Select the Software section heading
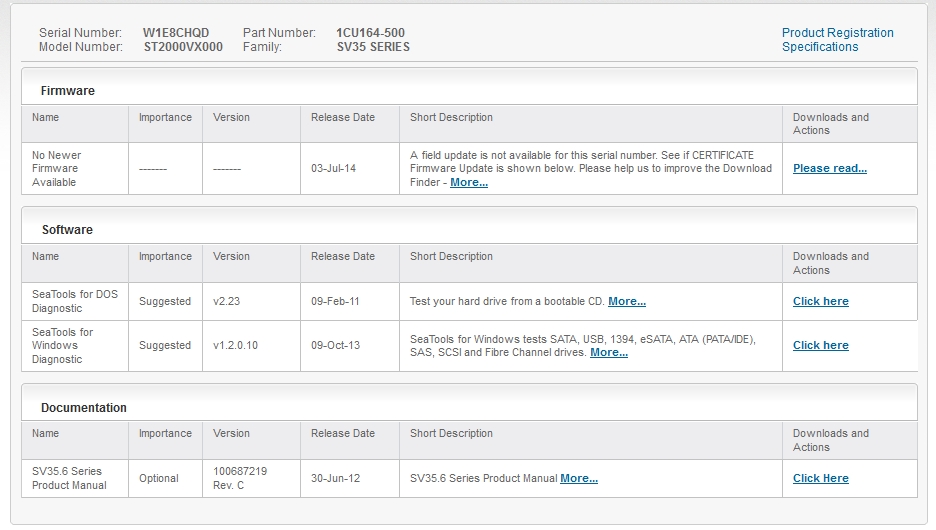Screen dimensions: 936x530 [x=67, y=230]
